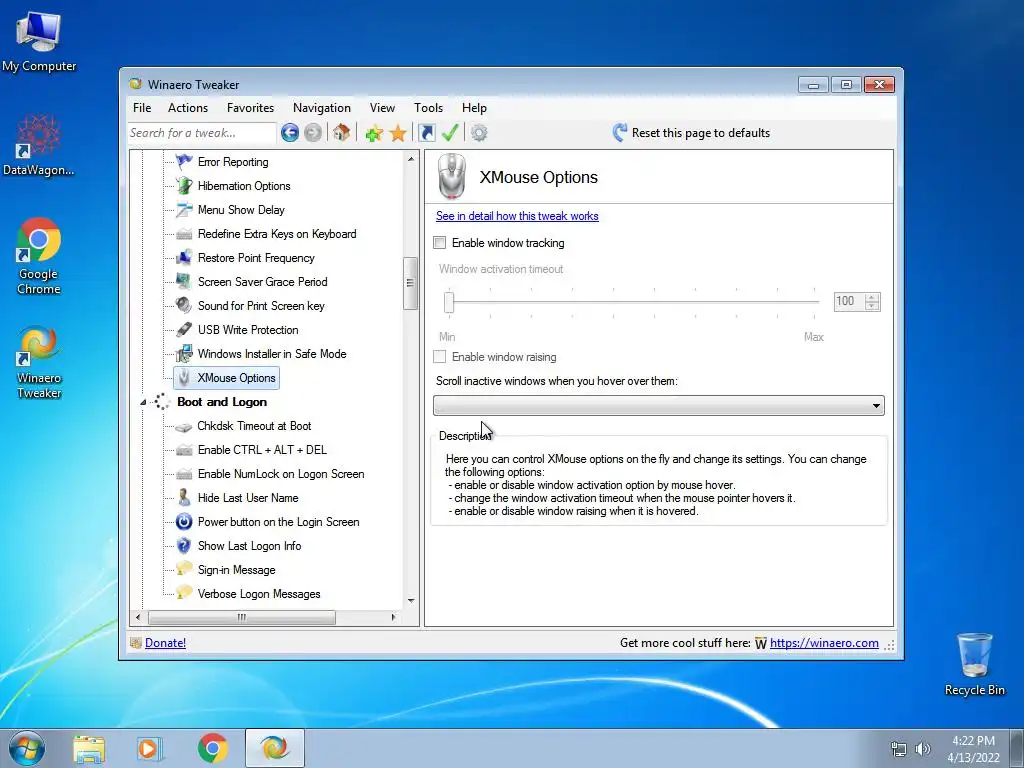The height and width of the screenshot is (768, 1024).
Task: Open the Navigation menu
Action: [322, 108]
